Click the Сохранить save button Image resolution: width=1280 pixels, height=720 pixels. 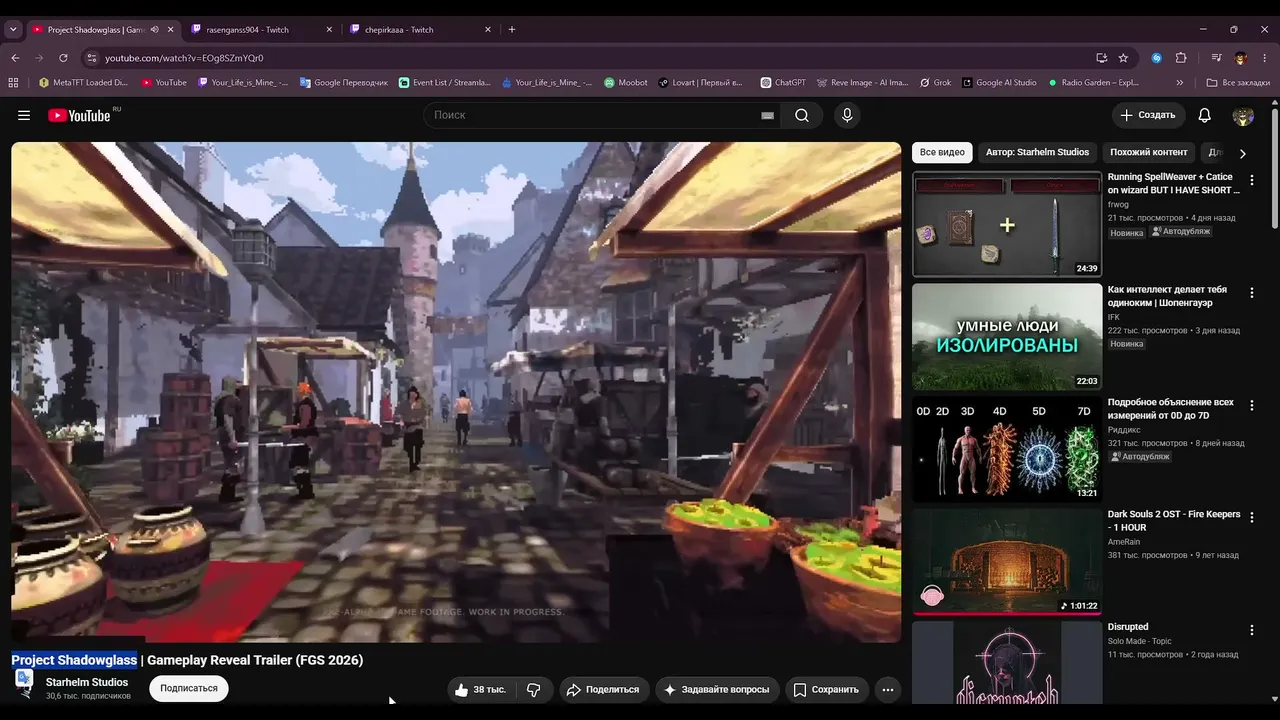[827, 689]
